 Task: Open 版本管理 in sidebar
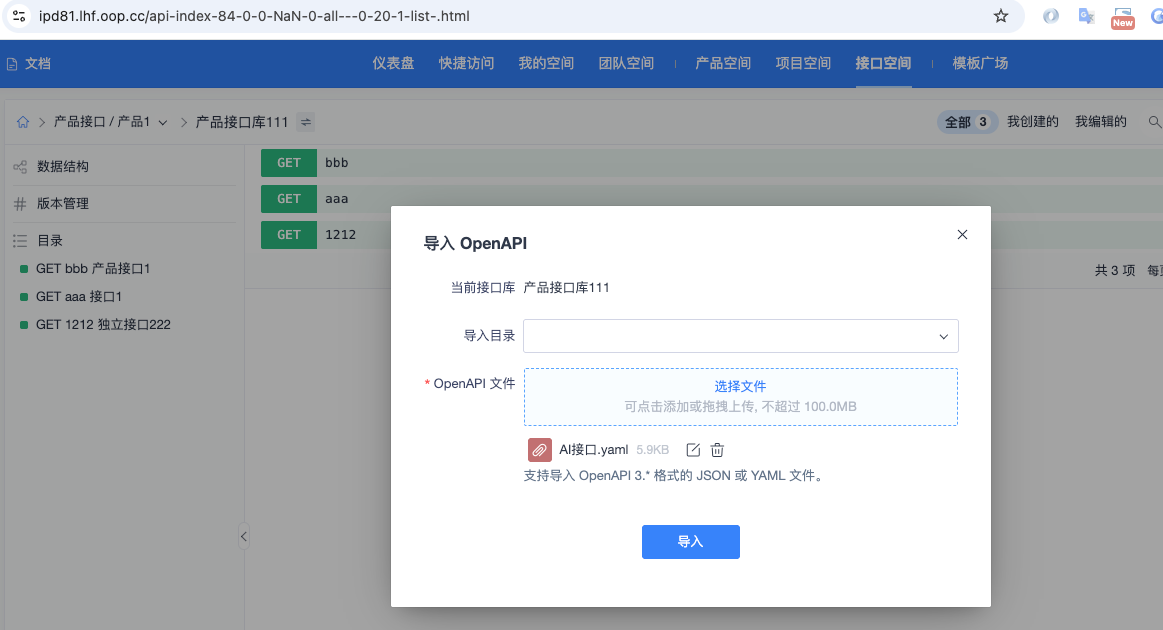pyautogui.click(x=63, y=204)
